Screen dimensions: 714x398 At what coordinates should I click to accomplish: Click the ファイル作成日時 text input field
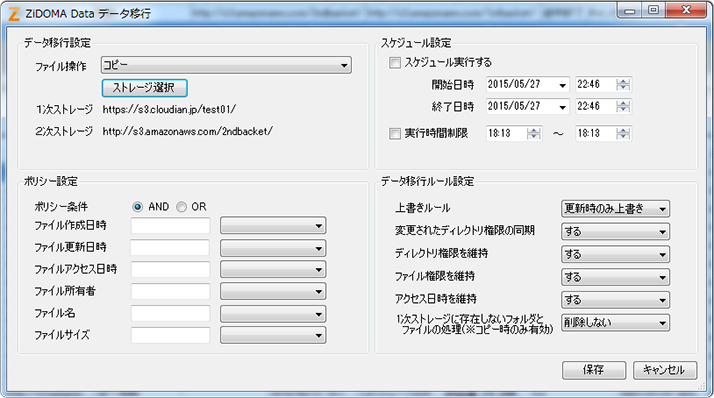[170, 225]
